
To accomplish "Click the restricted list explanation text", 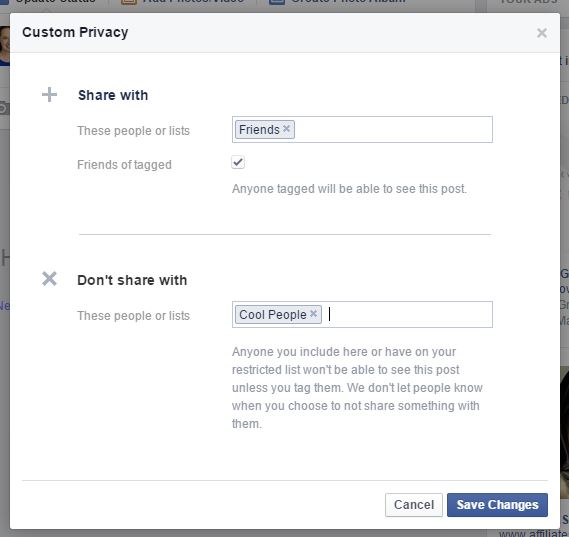I will tap(357, 388).
